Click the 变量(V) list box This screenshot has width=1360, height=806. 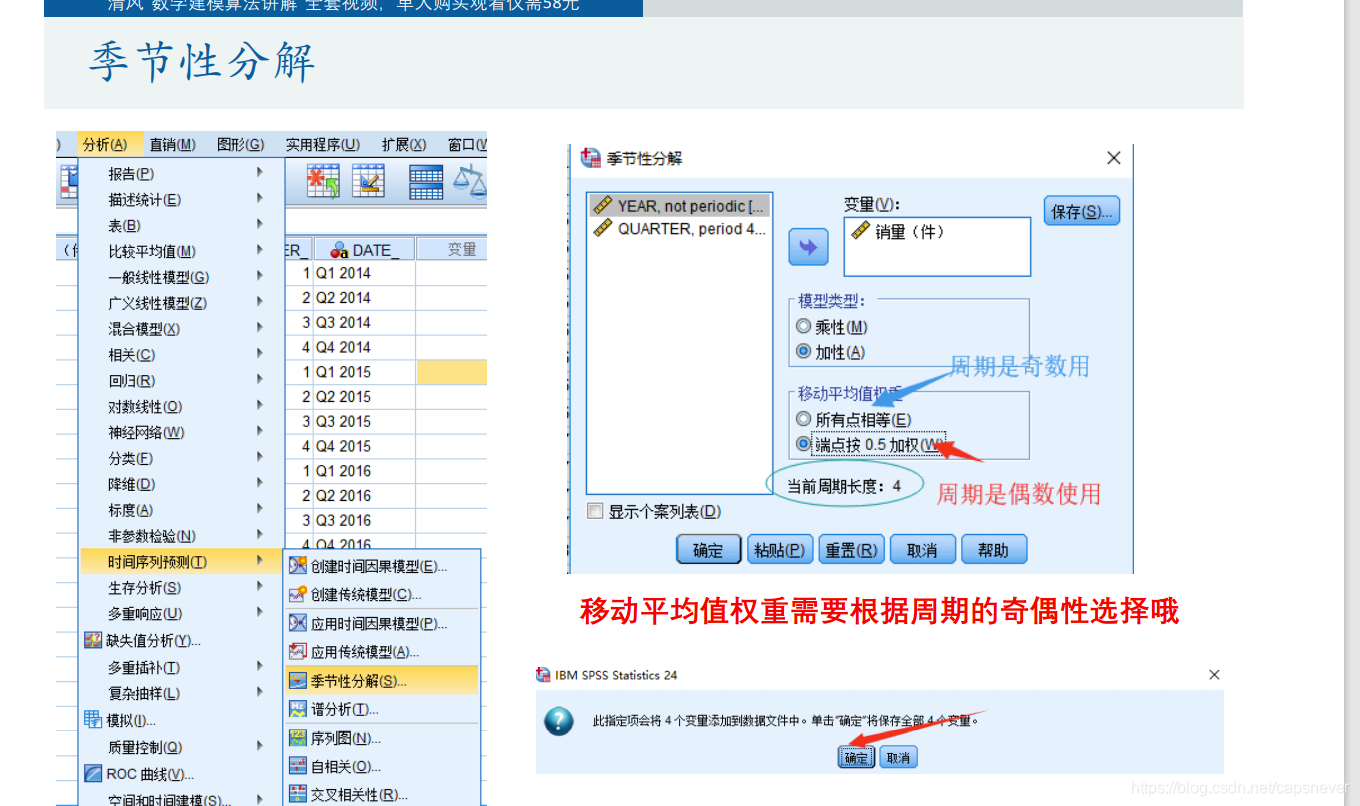pyautogui.click(x=937, y=246)
